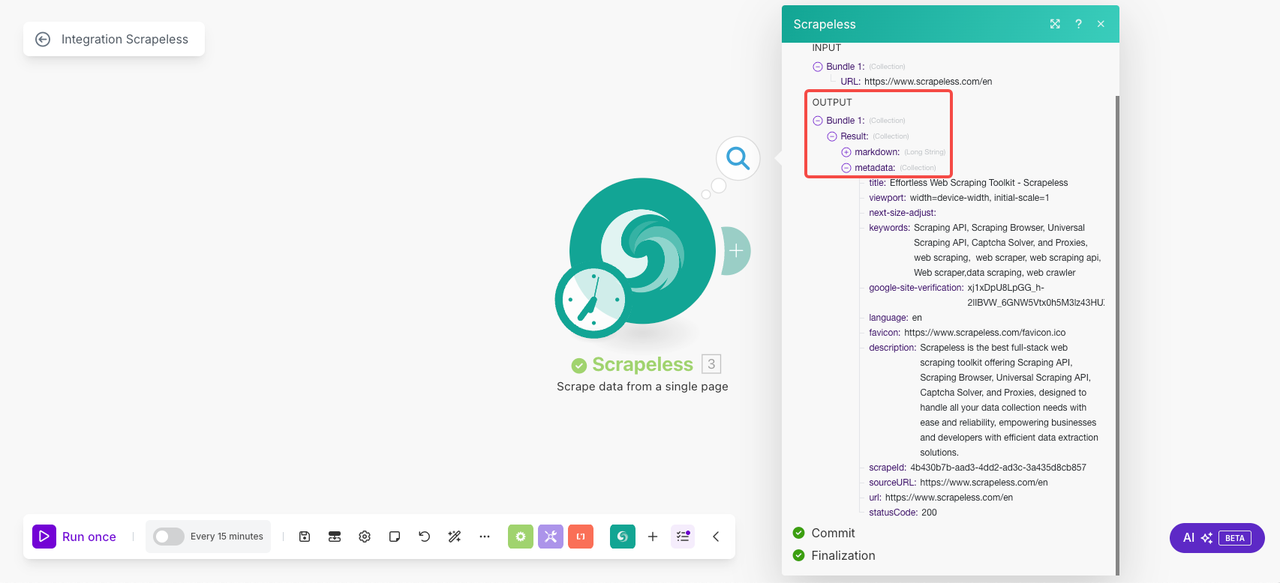Select the URL value https://www.scrapeless.com/en under INPUT
This screenshot has width=1280, height=583.
928,82
